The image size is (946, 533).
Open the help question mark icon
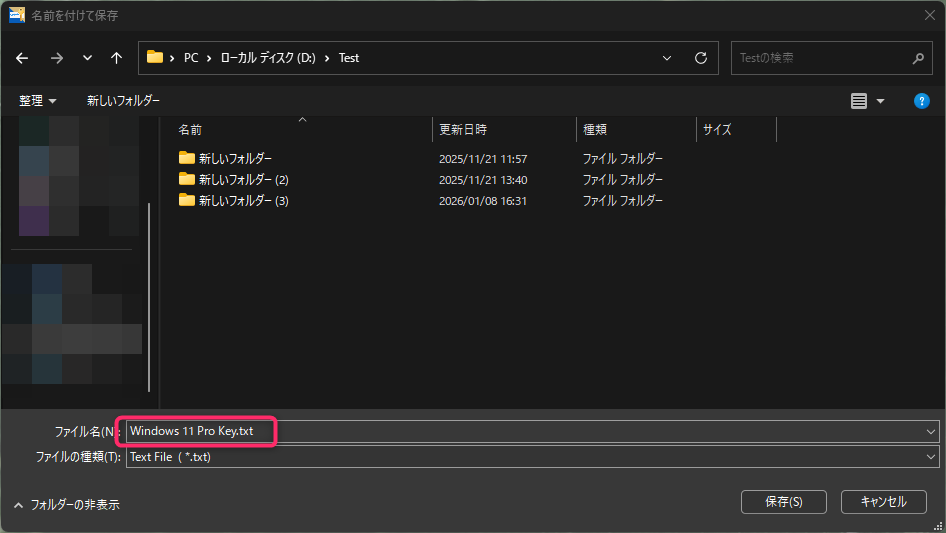coord(922,101)
